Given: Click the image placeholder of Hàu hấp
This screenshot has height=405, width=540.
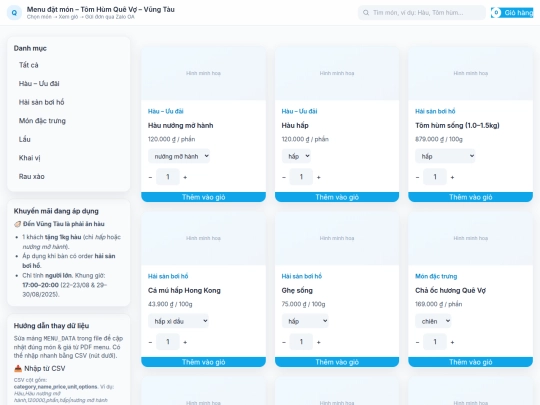Looking at the screenshot, I should (337, 73).
